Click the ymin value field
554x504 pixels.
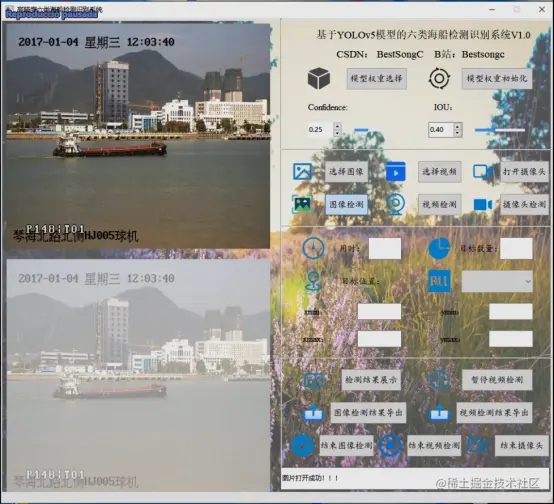coord(511,312)
